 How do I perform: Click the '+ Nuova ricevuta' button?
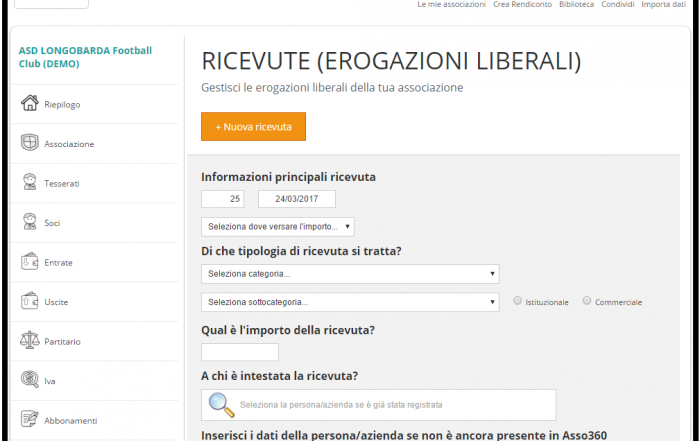[253, 127]
